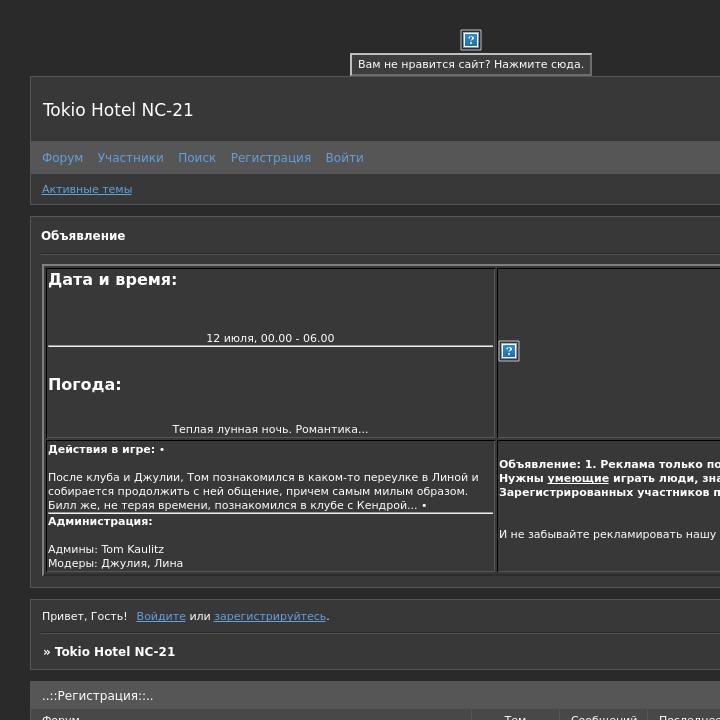Open the Регистрация menu item
720x720 pixels.
point(270,158)
